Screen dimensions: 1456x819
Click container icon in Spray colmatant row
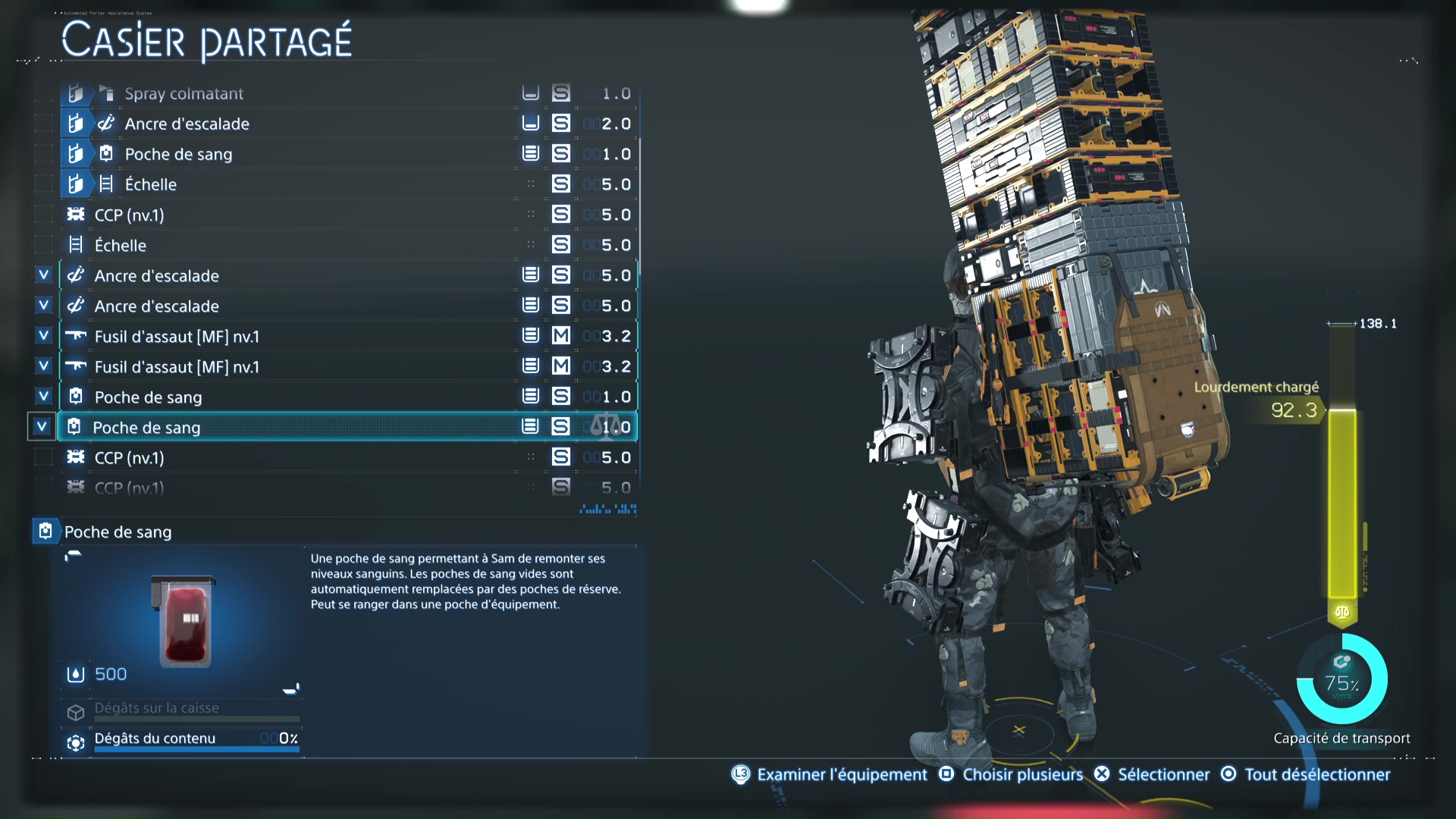[x=531, y=93]
